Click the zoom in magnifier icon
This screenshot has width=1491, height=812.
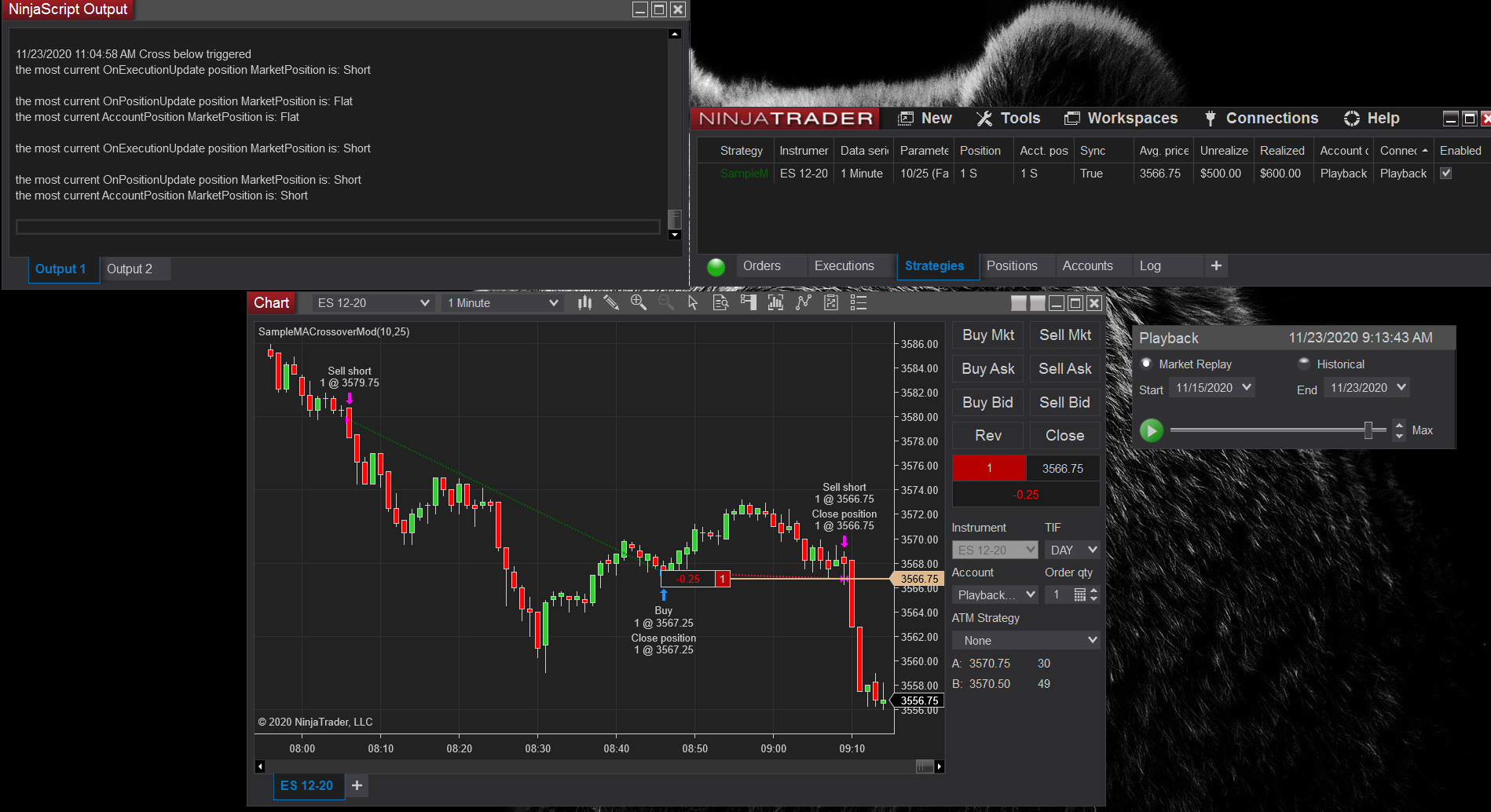coord(639,303)
